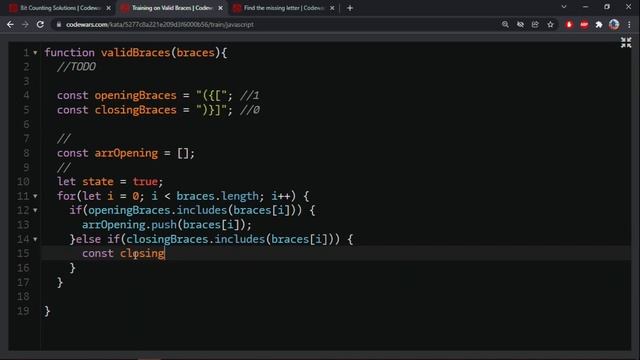
Task: Close the Training on Valid Braces tab
Action: click(x=220, y=8)
